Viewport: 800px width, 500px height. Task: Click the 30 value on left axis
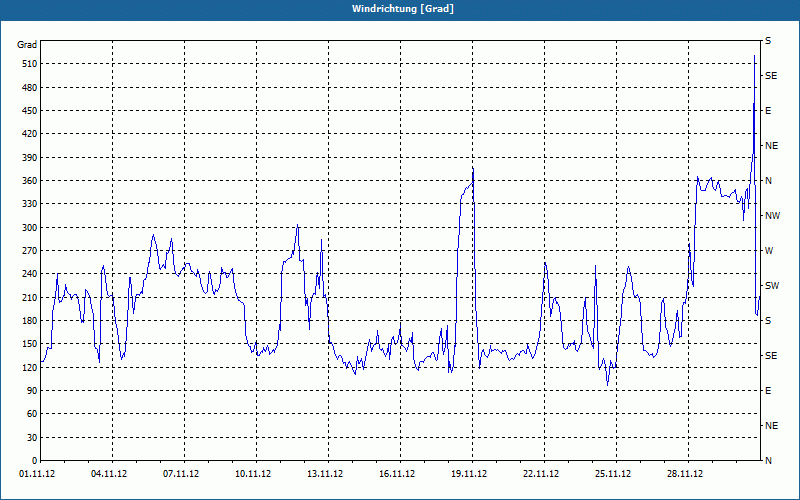[x=31, y=437]
